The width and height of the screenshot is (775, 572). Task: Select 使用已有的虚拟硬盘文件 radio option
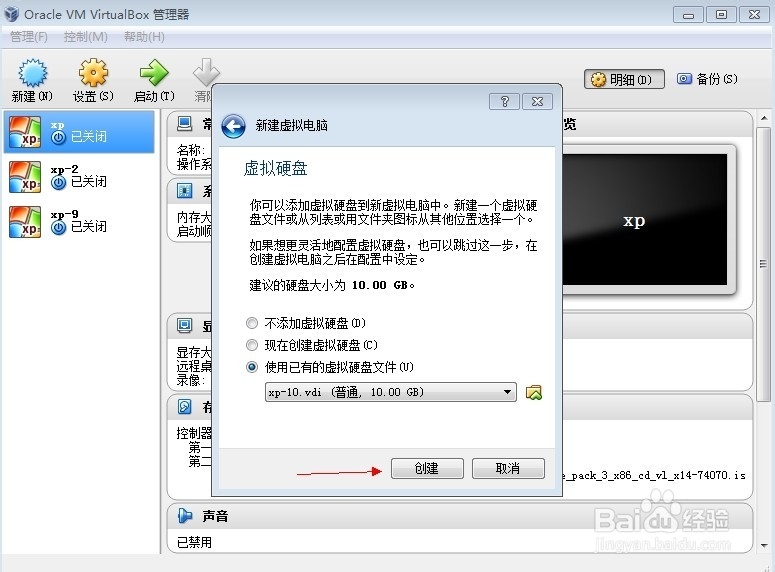click(x=252, y=367)
